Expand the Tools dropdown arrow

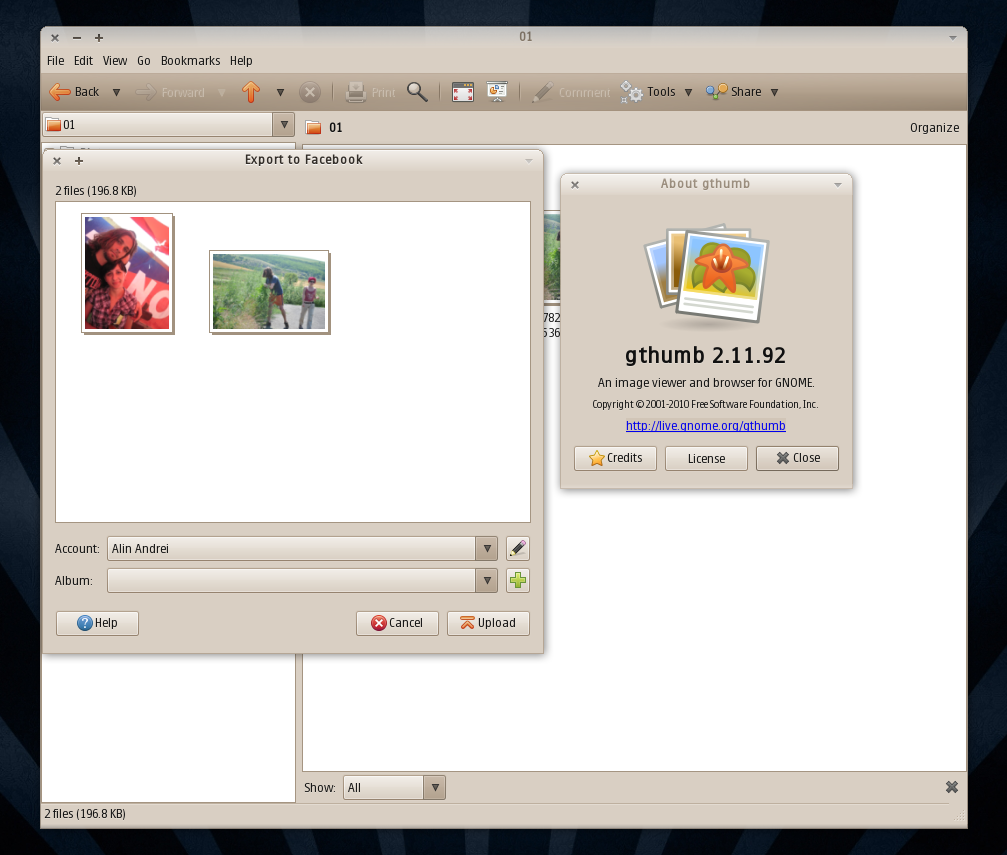tap(688, 93)
